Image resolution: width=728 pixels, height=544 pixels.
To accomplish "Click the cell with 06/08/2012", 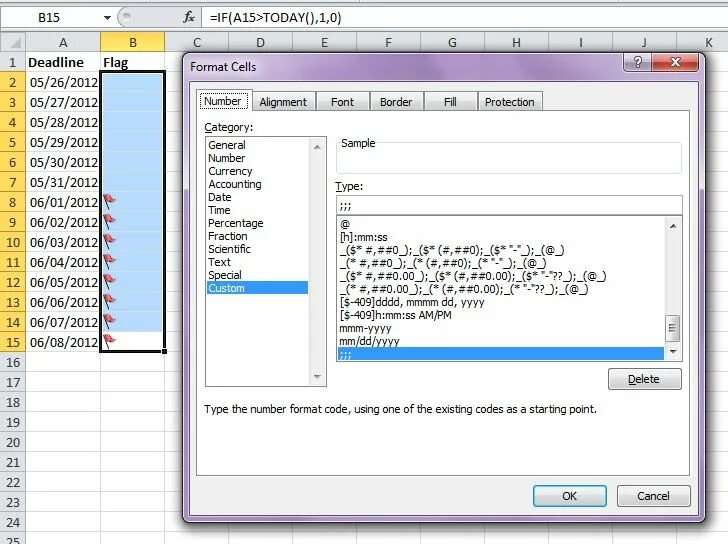I will pyautogui.click(x=63, y=342).
